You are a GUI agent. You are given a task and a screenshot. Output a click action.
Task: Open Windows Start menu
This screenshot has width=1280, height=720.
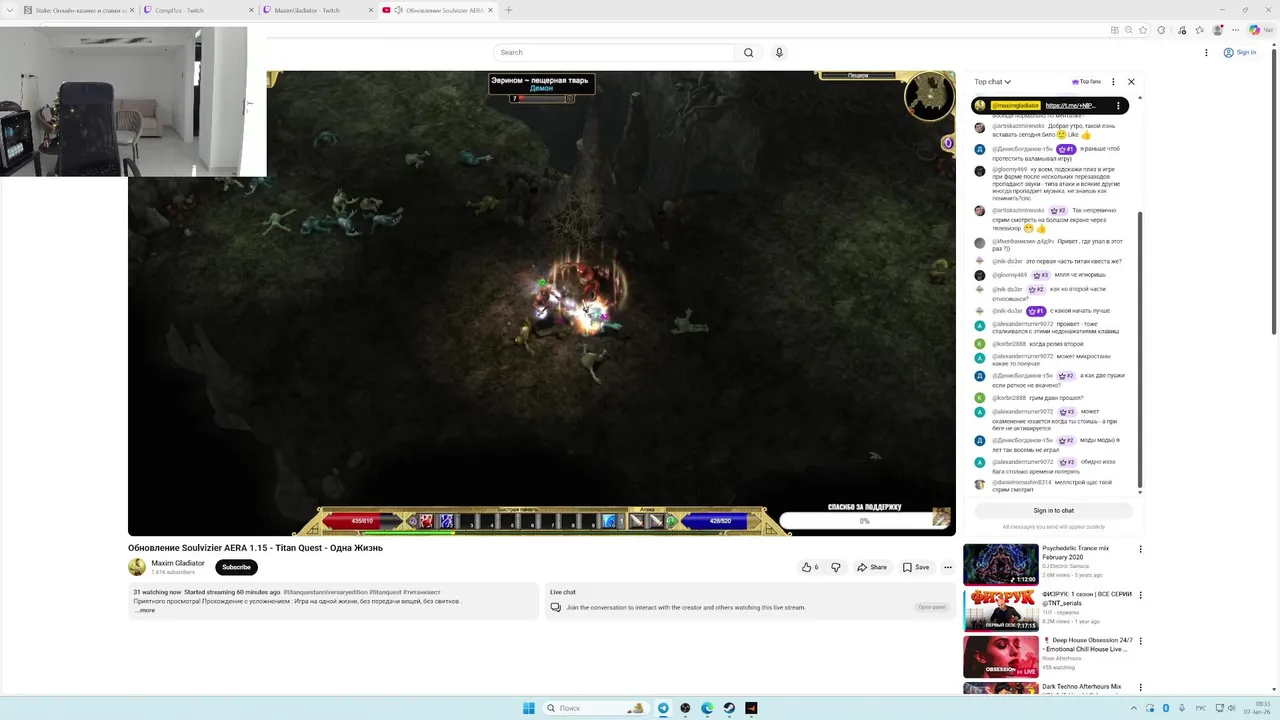pos(528,708)
